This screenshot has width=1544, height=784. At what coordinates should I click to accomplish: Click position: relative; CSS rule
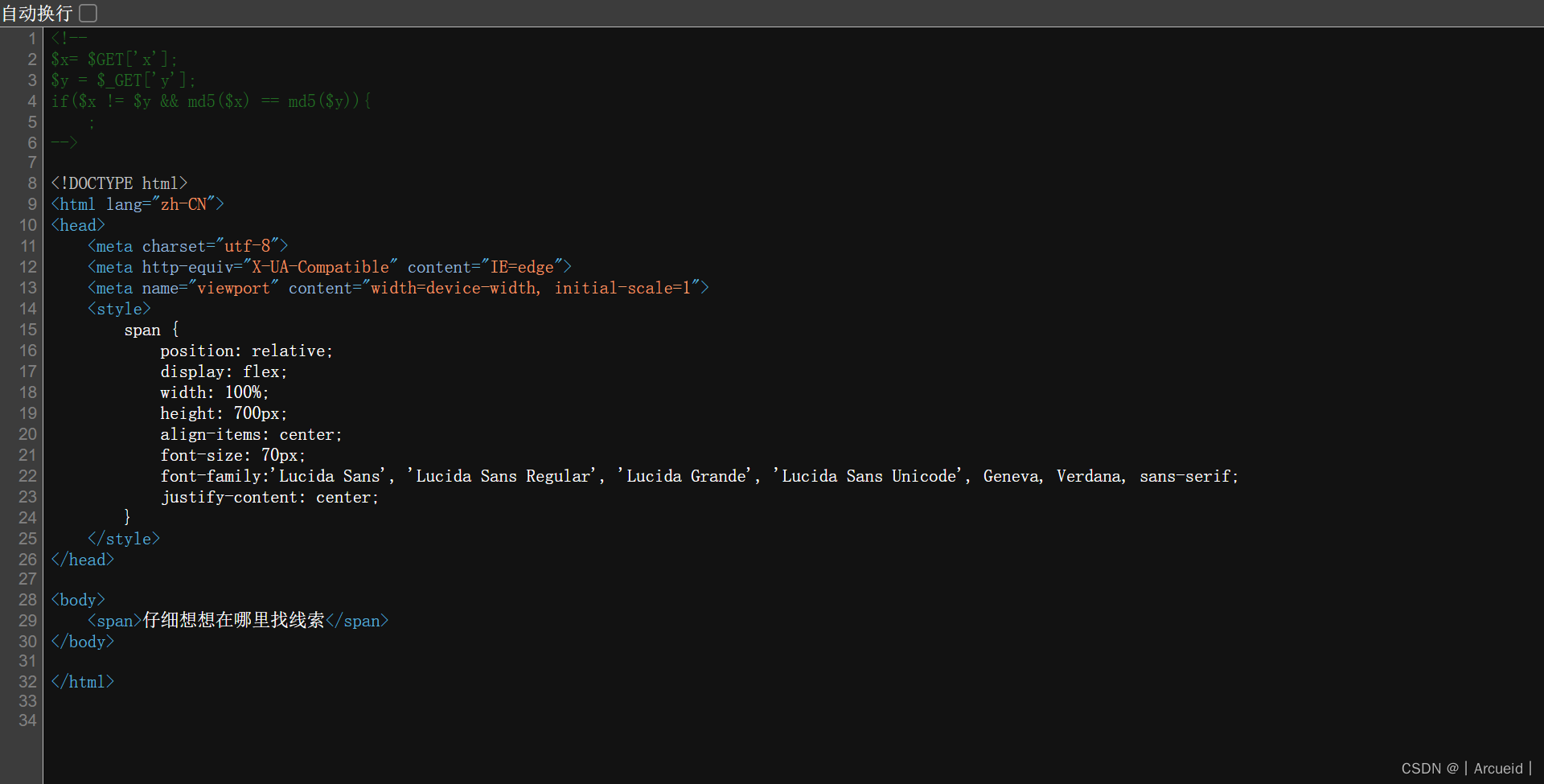pyautogui.click(x=246, y=351)
